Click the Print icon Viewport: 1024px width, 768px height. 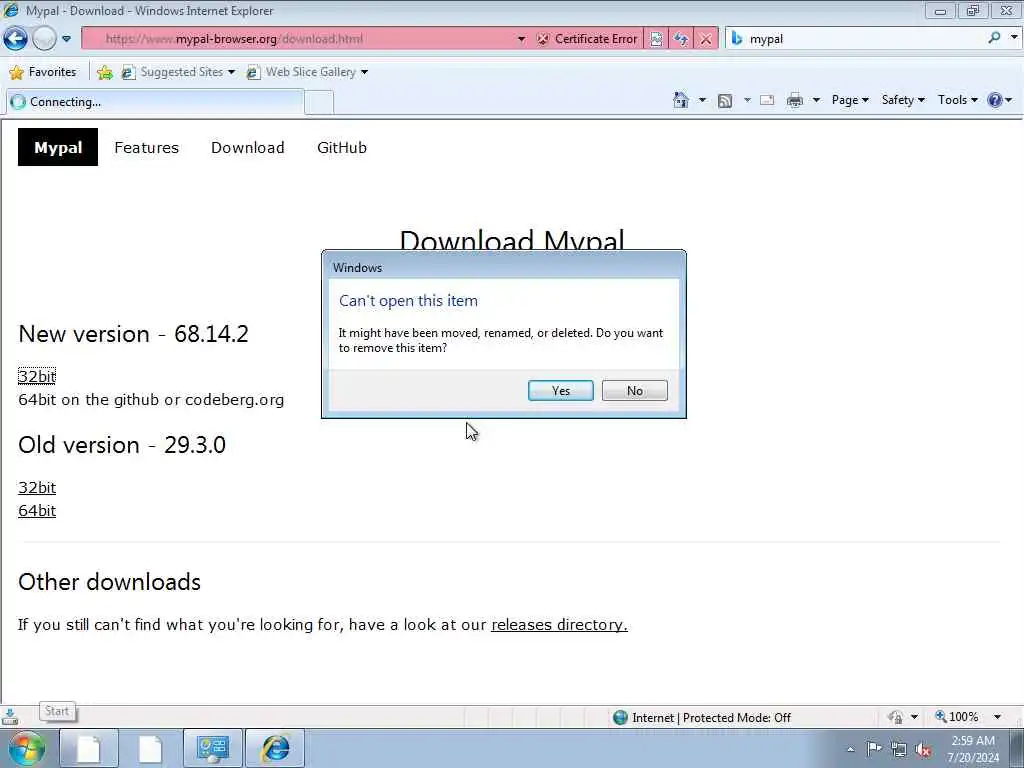click(x=795, y=100)
